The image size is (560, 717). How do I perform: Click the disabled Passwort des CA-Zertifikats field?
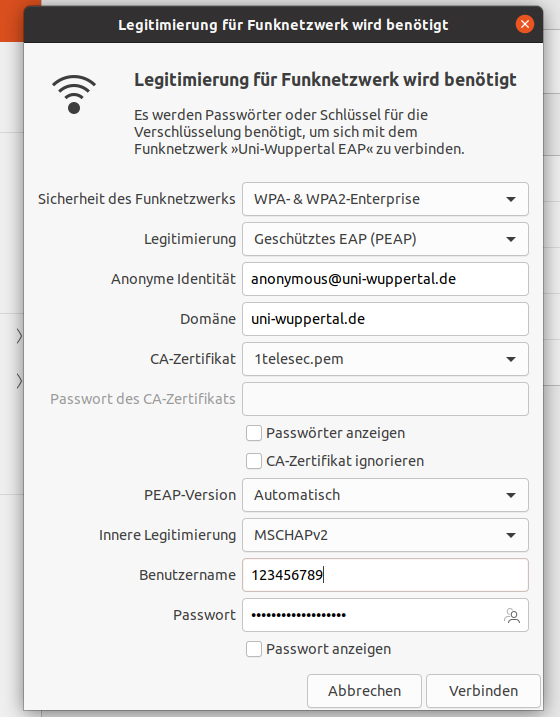(x=385, y=399)
